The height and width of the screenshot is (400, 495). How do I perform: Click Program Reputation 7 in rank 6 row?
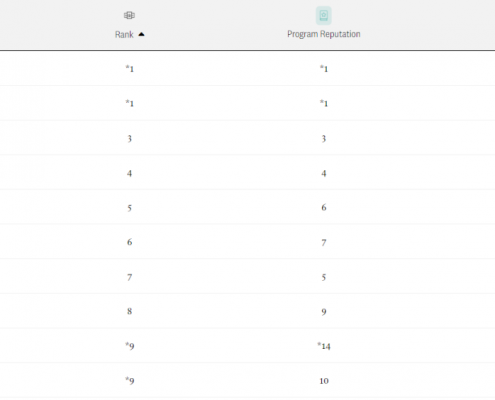324,243
